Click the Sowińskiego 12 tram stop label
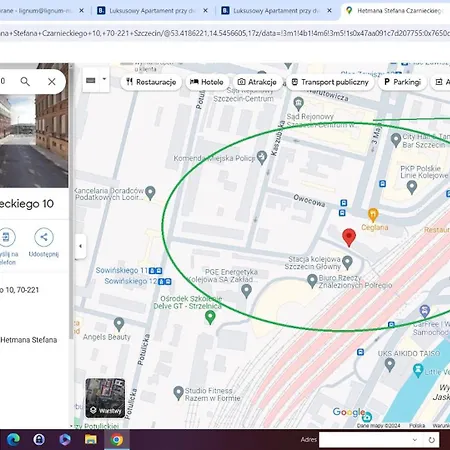Screen dimensions: 450x450 click(131, 281)
